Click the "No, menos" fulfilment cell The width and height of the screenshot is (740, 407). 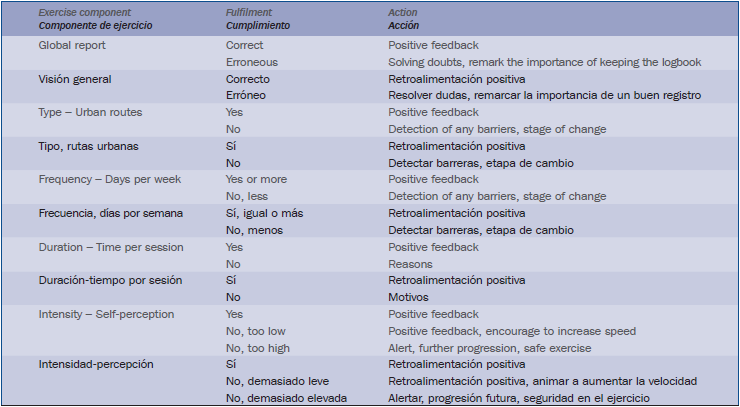pyautogui.click(x=253, y=230)
